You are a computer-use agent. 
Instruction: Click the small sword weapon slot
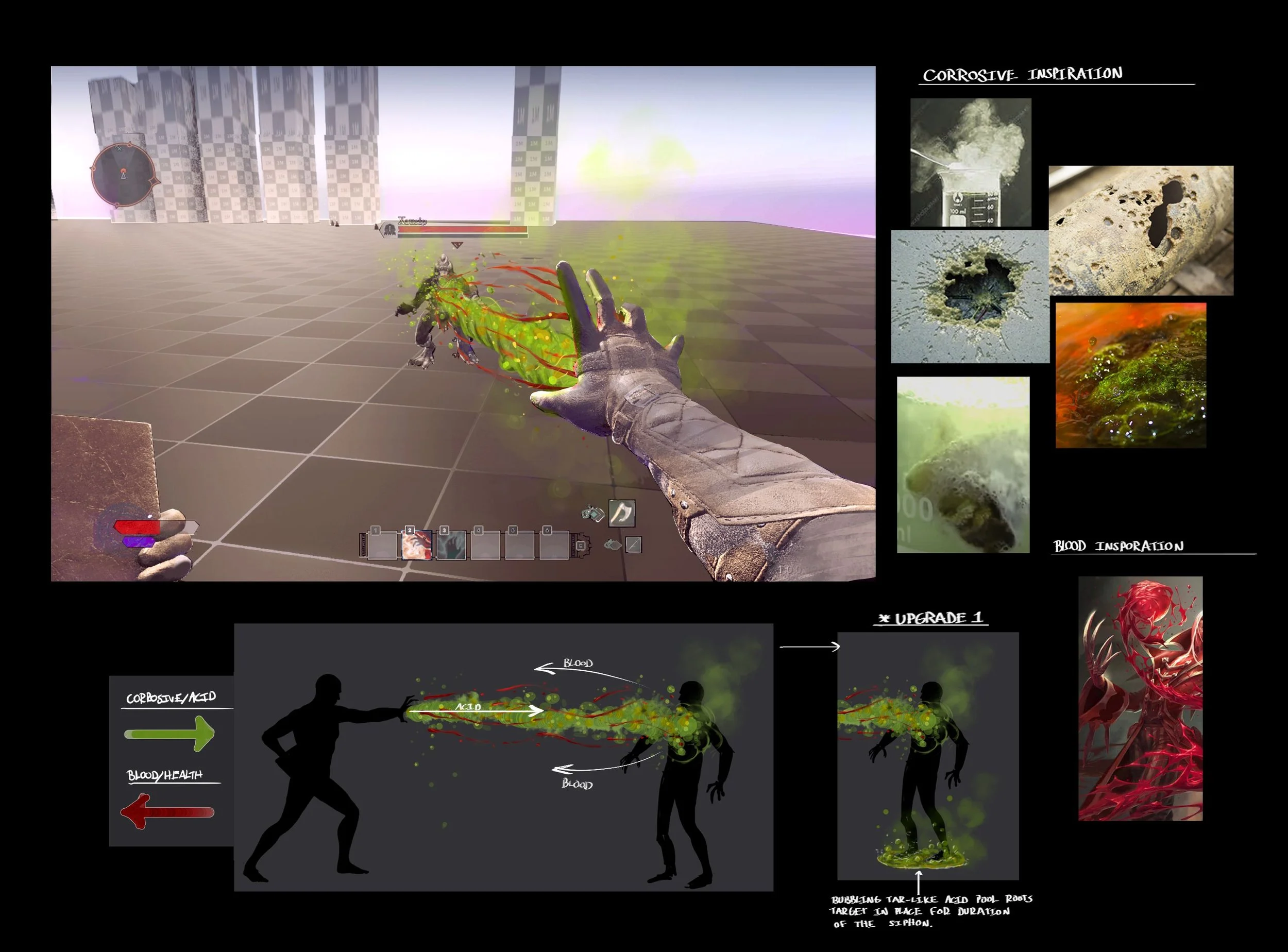coord(633,545)
